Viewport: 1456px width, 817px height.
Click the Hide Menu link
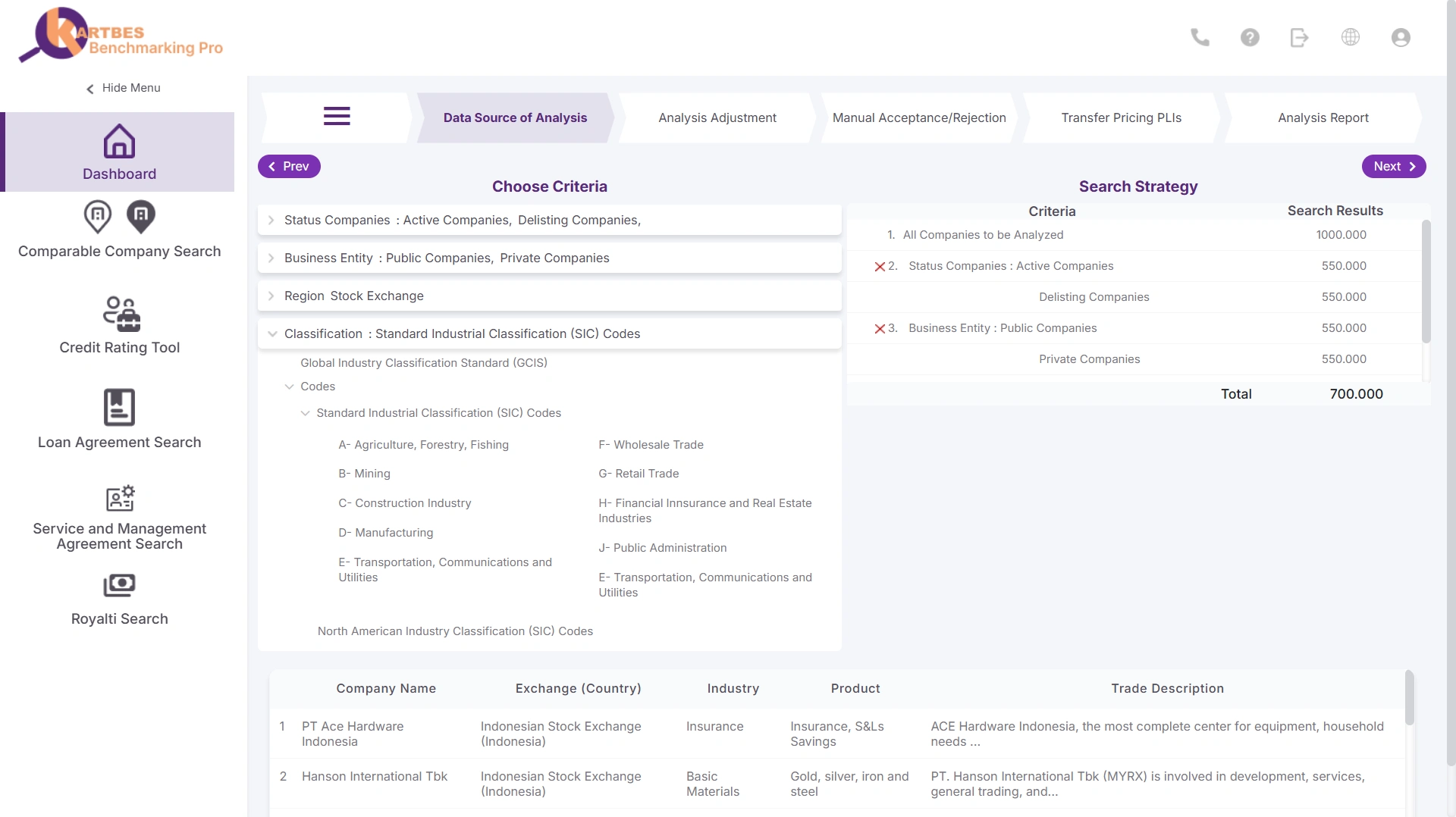(123, 88)
